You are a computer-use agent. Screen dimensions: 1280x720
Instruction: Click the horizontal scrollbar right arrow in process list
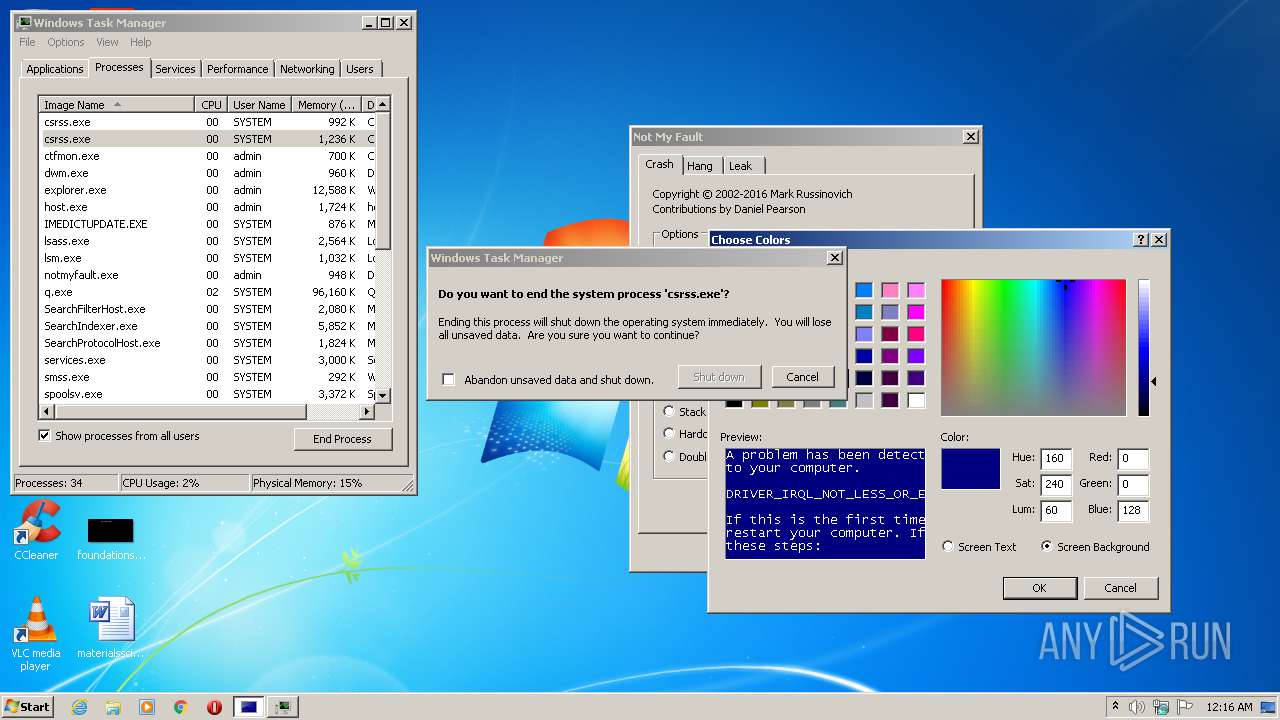(367, 411)
